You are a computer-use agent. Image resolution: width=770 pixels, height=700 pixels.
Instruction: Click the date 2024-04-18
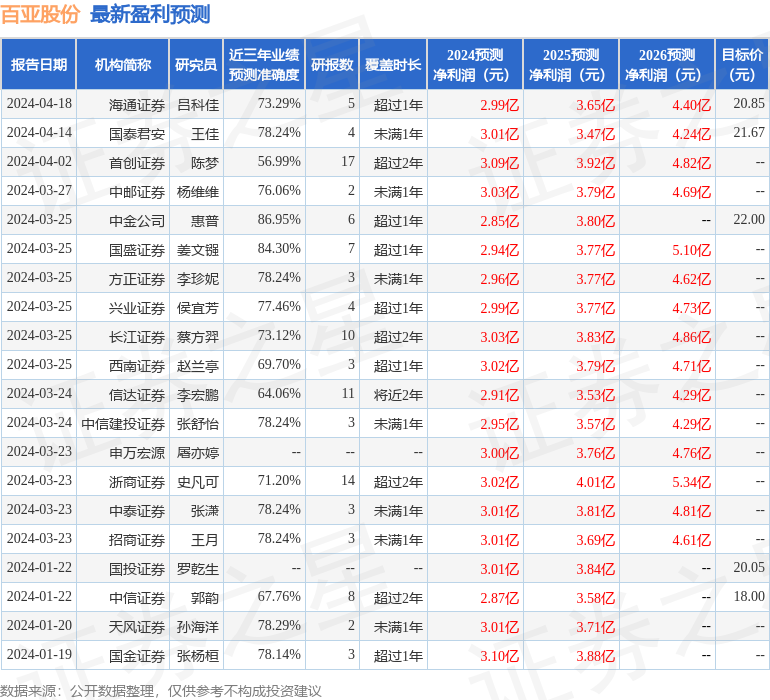pyautogui.click(x=39, y=103)
